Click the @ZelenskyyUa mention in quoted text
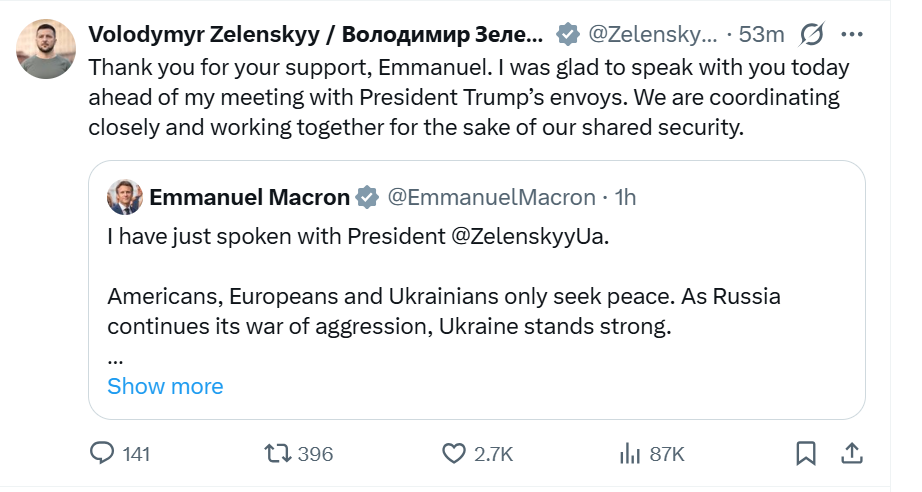 coord(531,239)
